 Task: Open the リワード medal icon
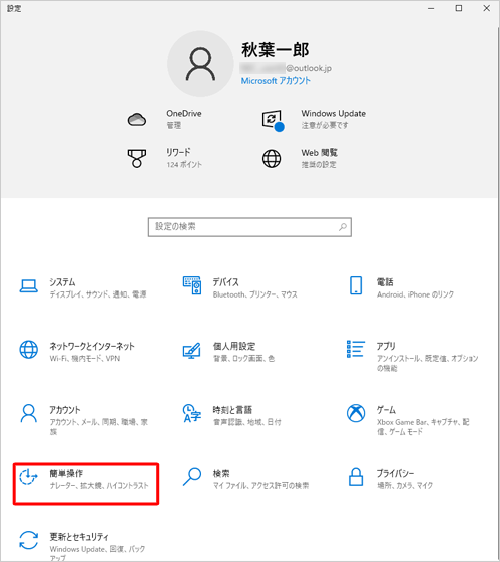[137, 158]
